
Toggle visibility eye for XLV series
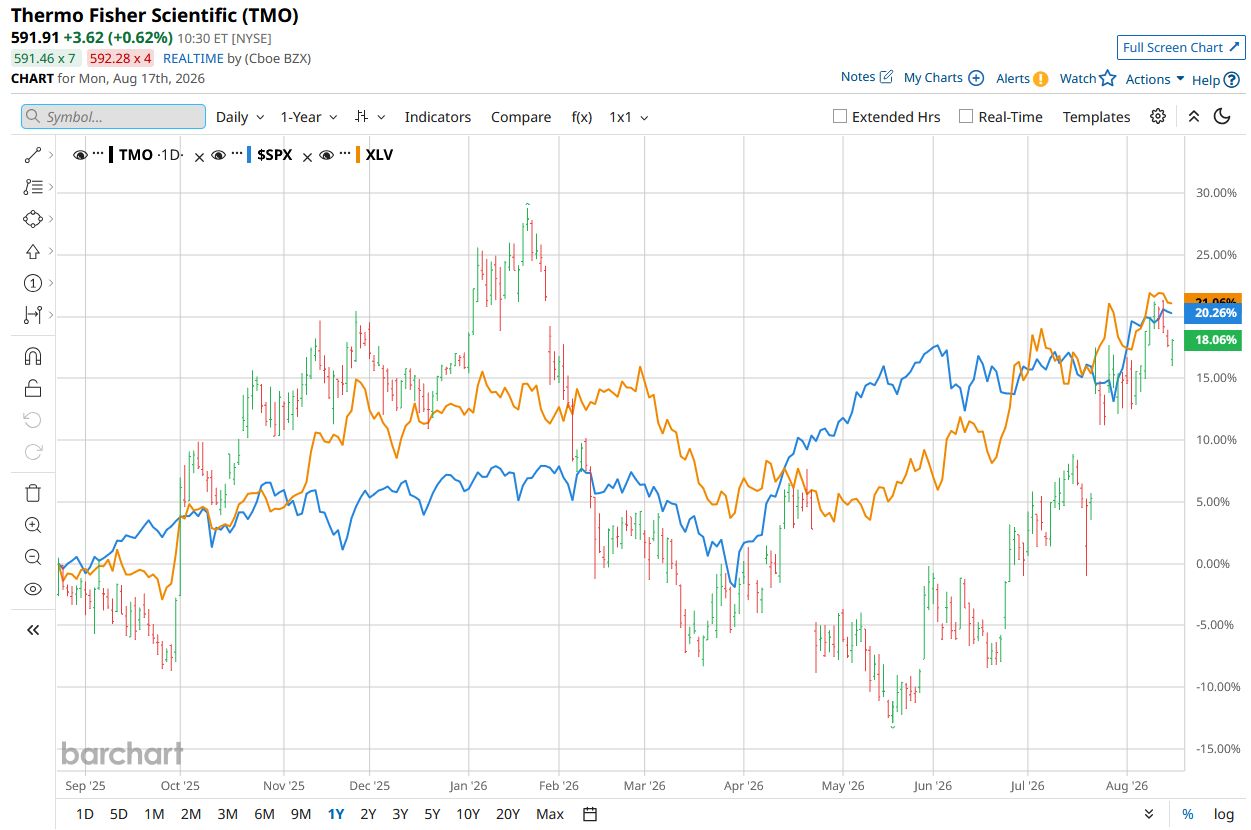[326, 155]
